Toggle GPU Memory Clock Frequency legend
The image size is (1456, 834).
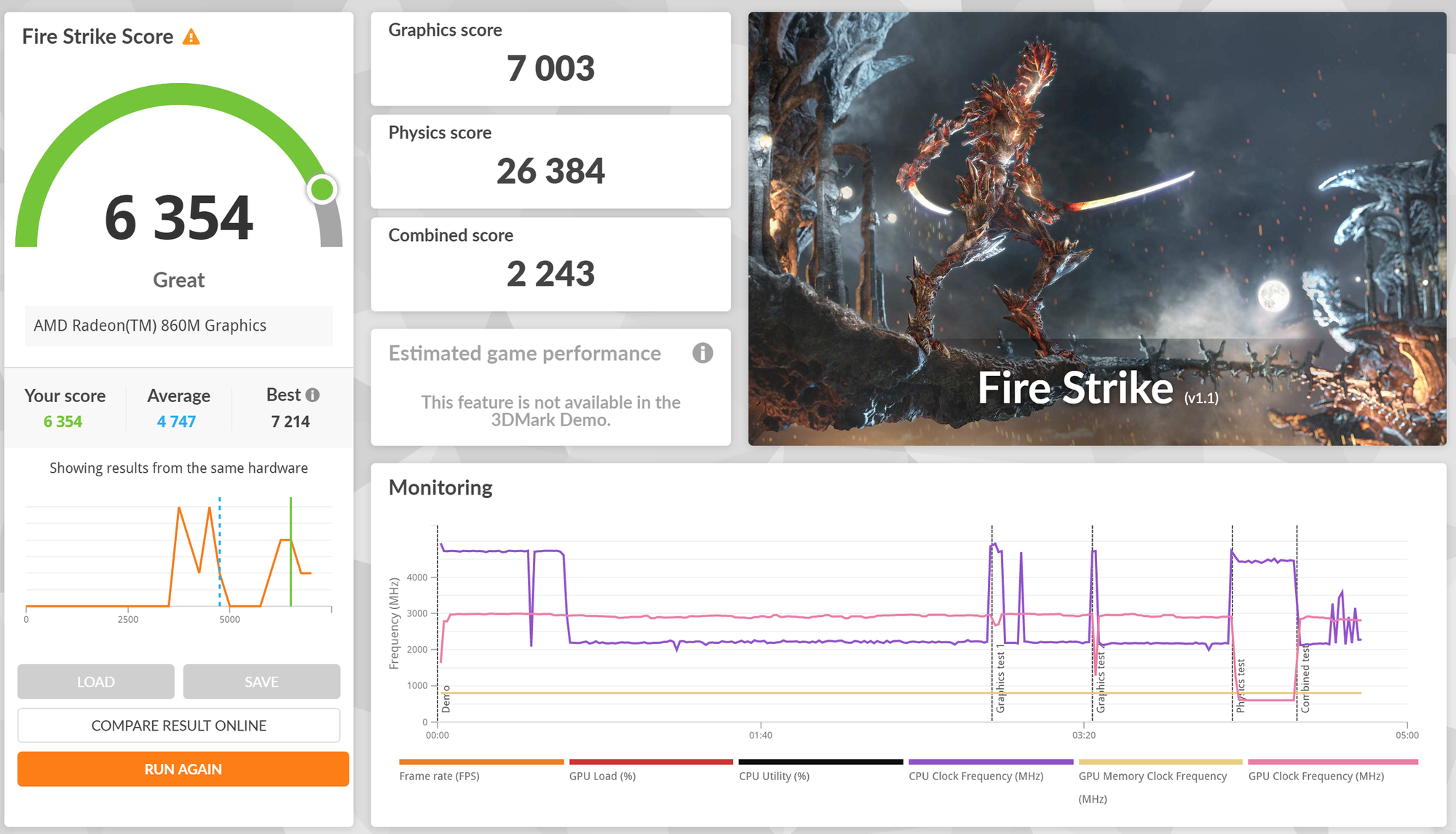pyautogui.click(x=1152, y=776)
